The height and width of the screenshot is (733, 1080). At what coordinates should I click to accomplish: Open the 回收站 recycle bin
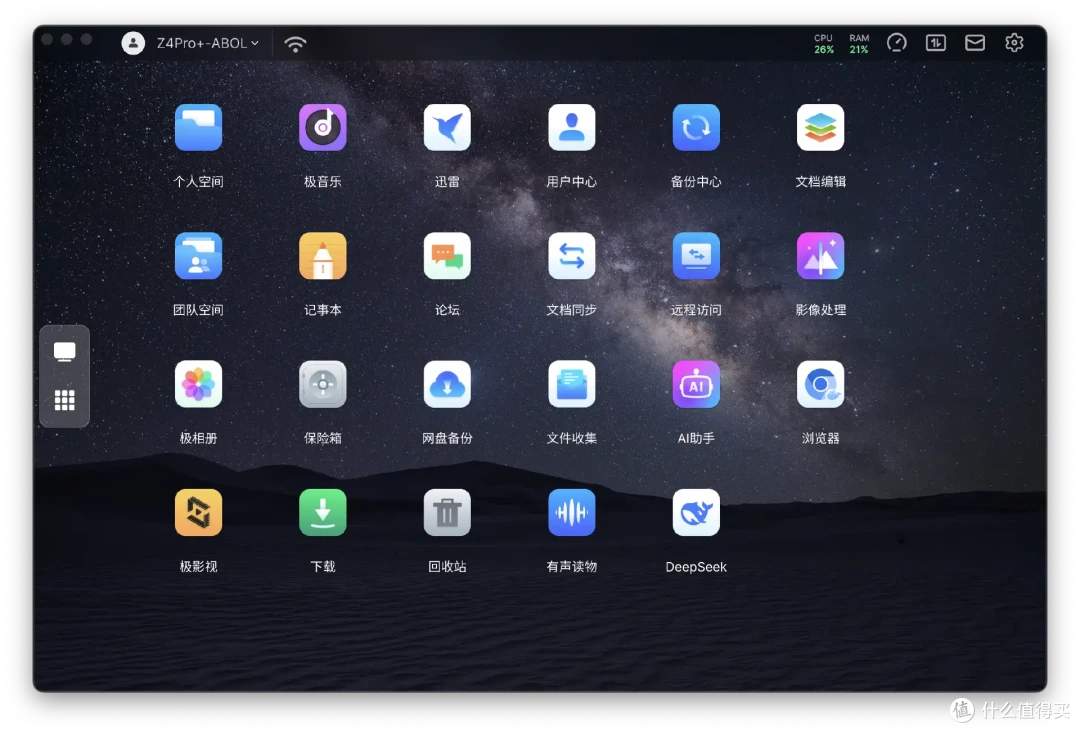pos(447,513)
